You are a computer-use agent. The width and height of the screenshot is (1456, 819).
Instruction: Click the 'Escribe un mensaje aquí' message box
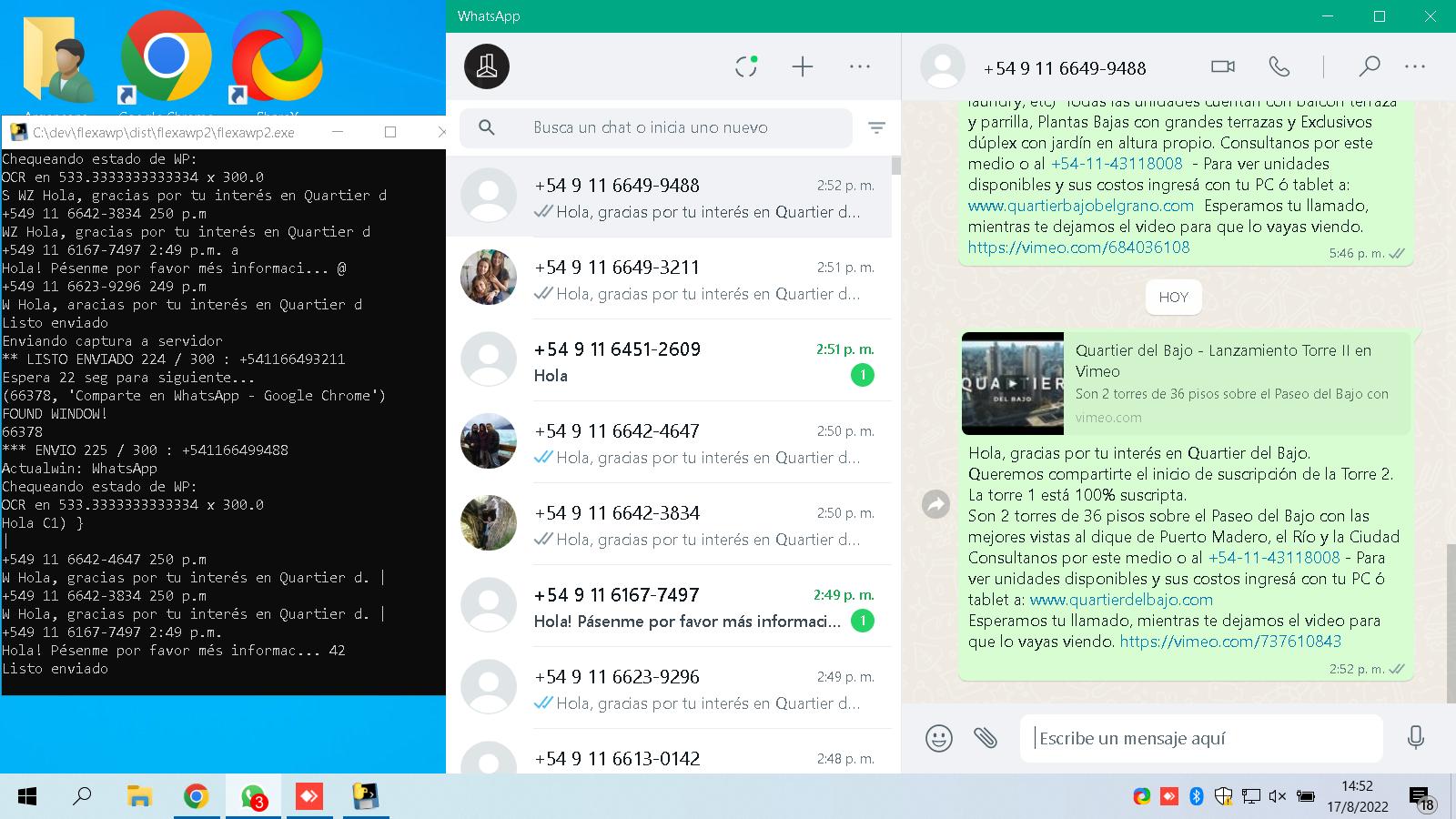[1201, 738]
